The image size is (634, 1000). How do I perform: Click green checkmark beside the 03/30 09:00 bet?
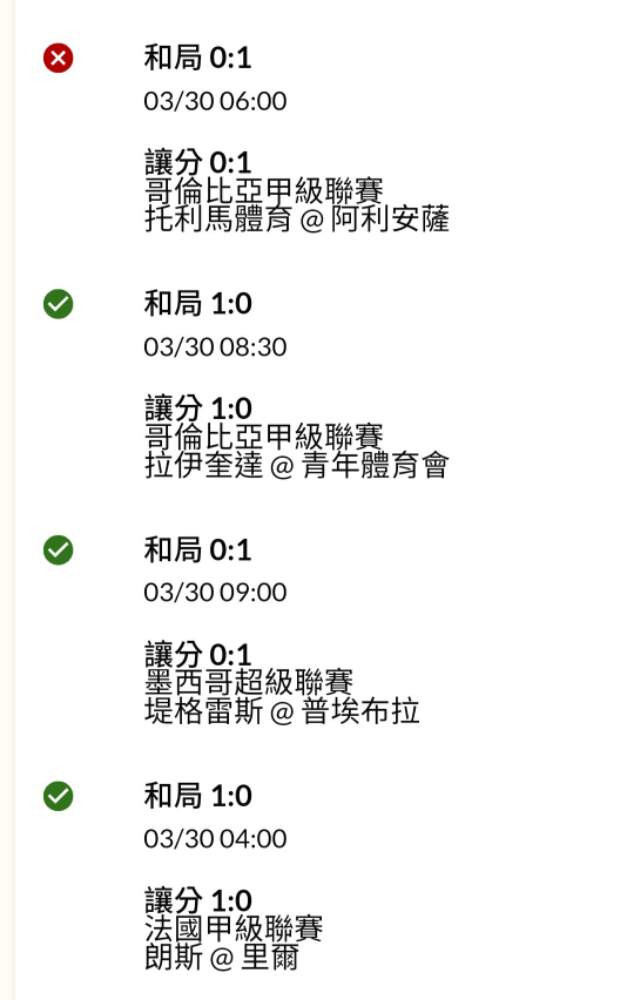pos(59,549)
